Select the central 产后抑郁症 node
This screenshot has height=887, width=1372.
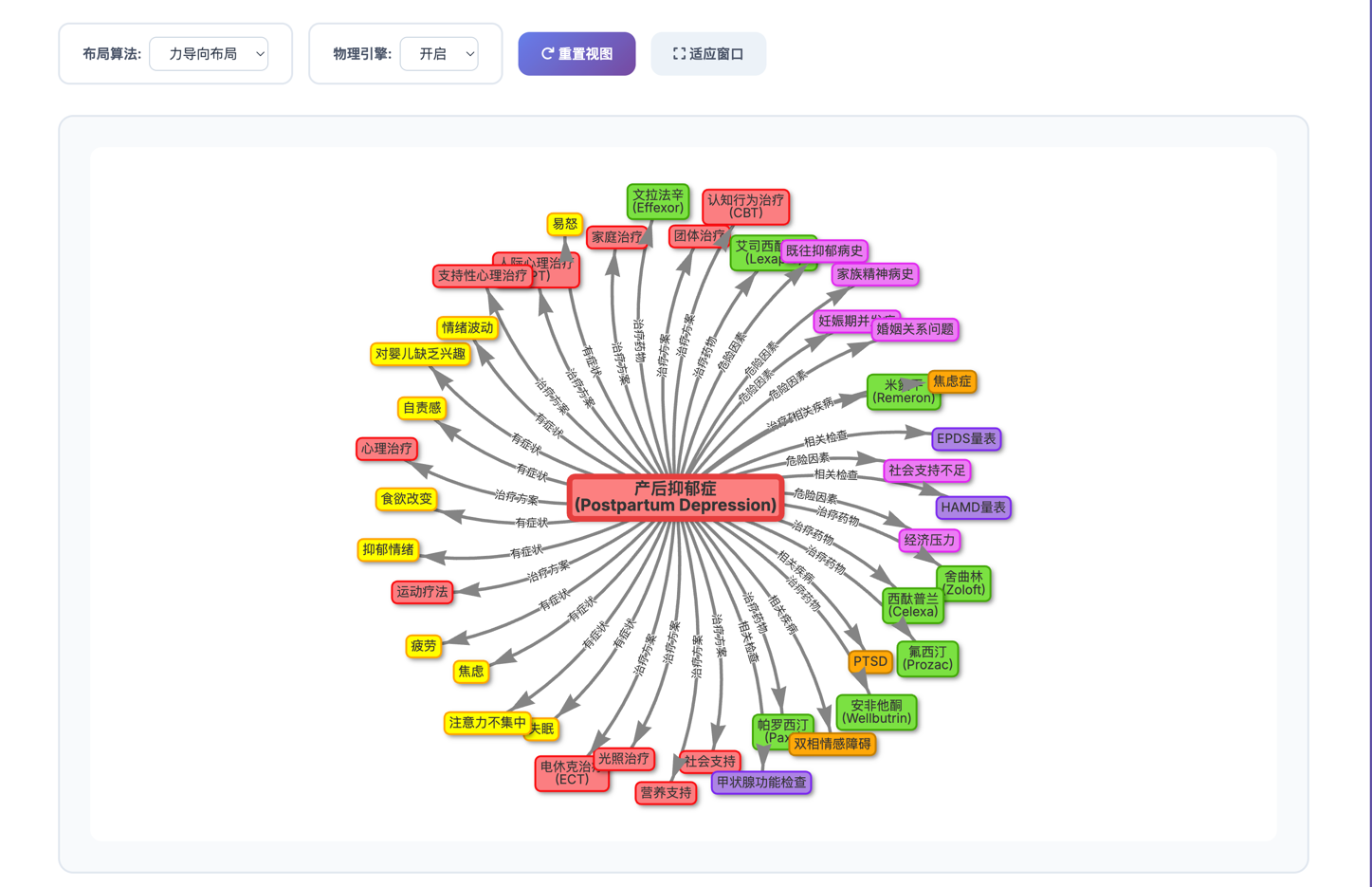675,497
